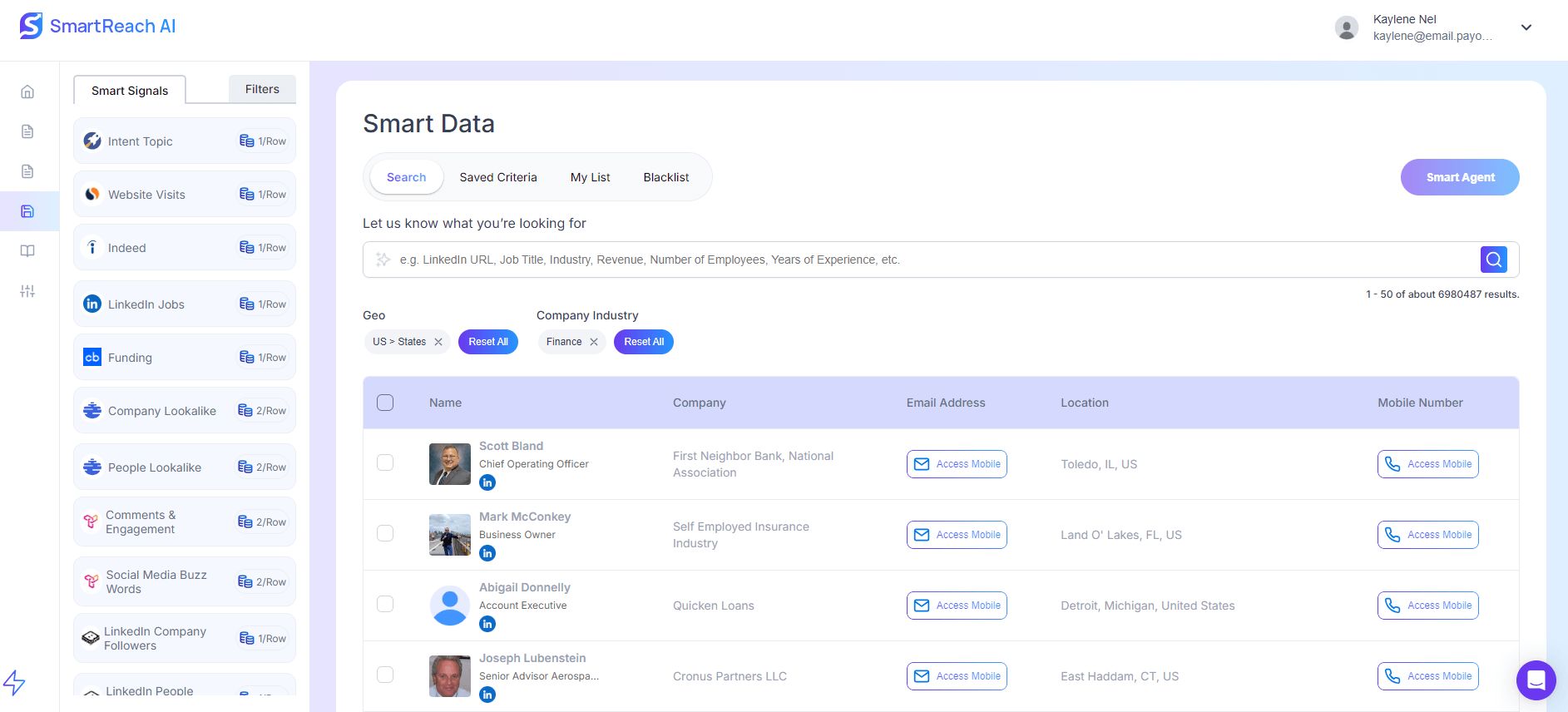Remove the Finance industry filter chip
This screenshot has width=1568, height=712.
(594, 342)
